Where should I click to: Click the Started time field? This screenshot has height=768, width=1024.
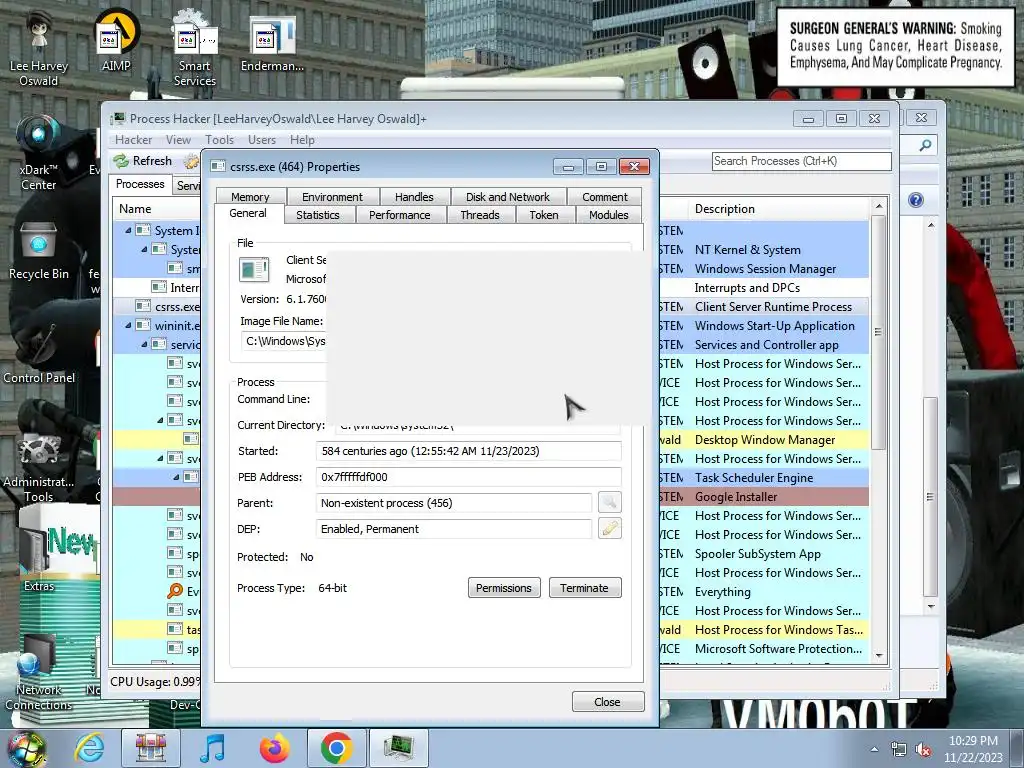point(468,451)
